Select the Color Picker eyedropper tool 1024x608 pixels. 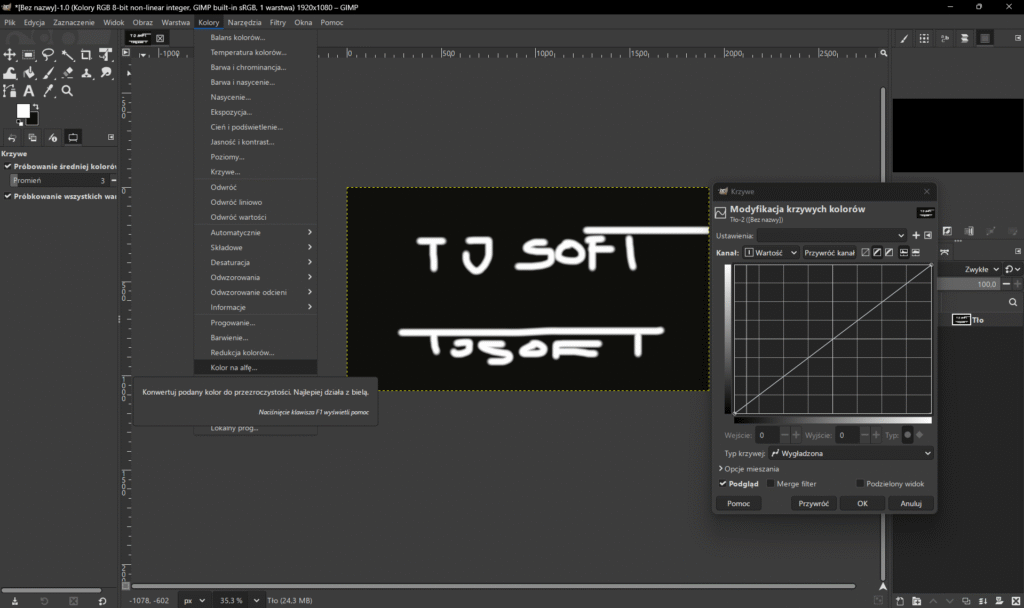48,91
